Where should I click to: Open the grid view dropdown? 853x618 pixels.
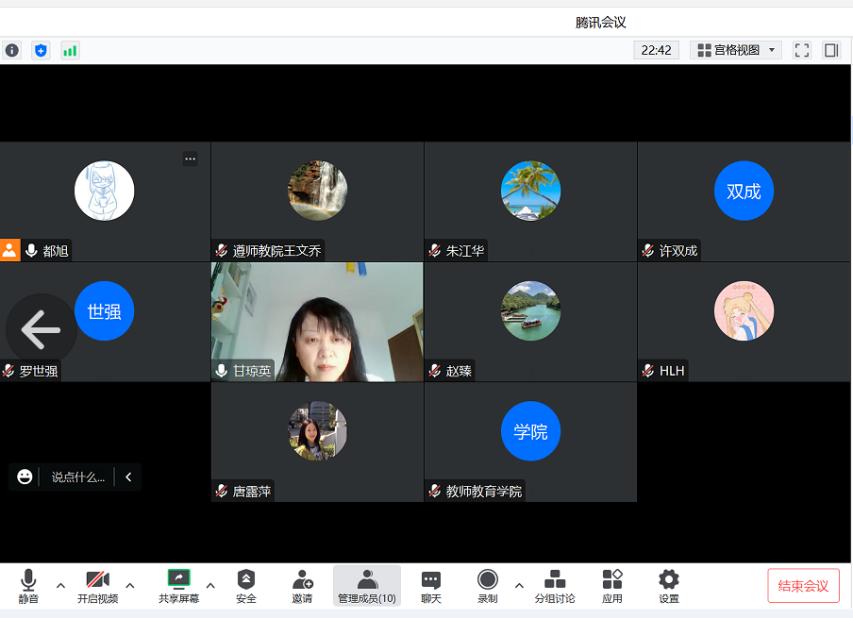point(735,50)
